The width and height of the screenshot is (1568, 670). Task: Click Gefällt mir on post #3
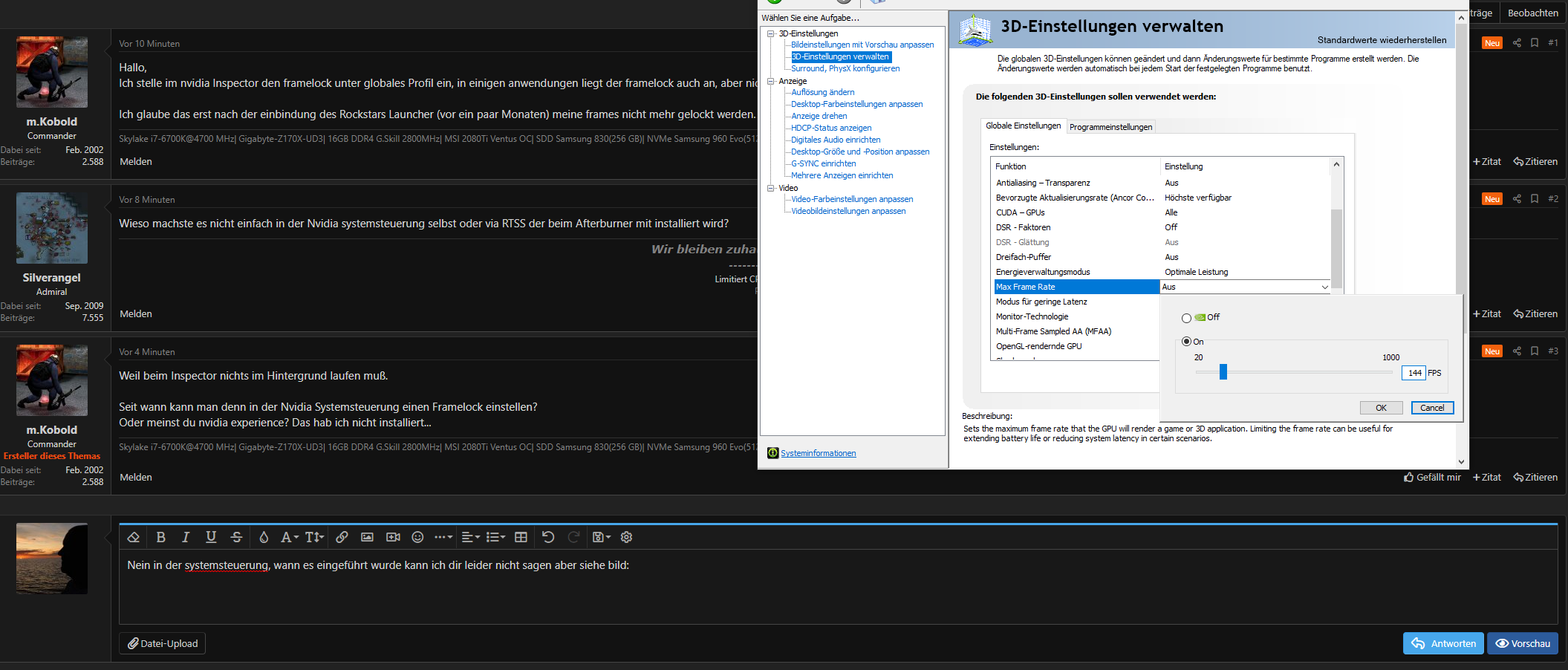point(1432,478)
